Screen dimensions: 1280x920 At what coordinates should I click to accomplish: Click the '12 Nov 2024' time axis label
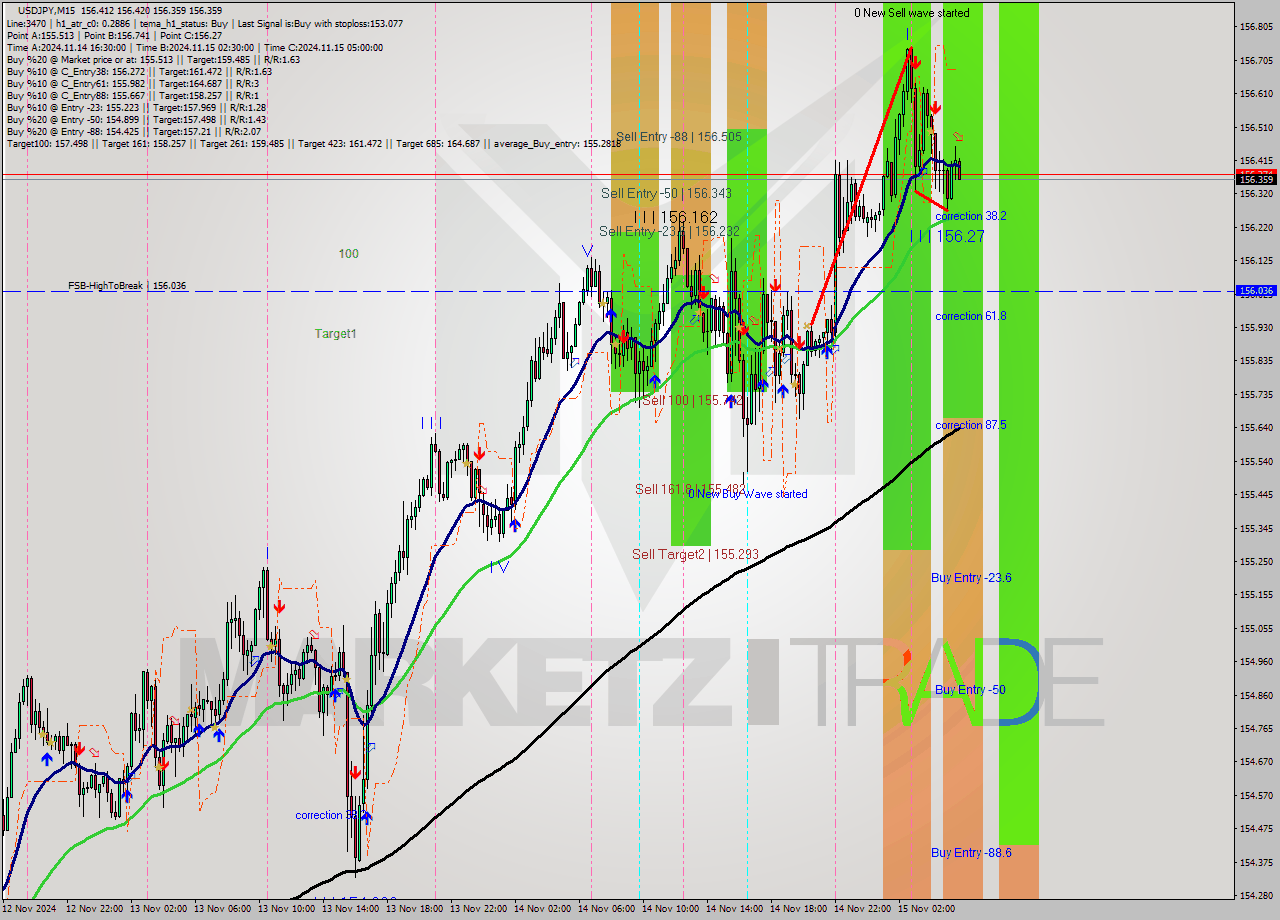click(x=30, y=909)
